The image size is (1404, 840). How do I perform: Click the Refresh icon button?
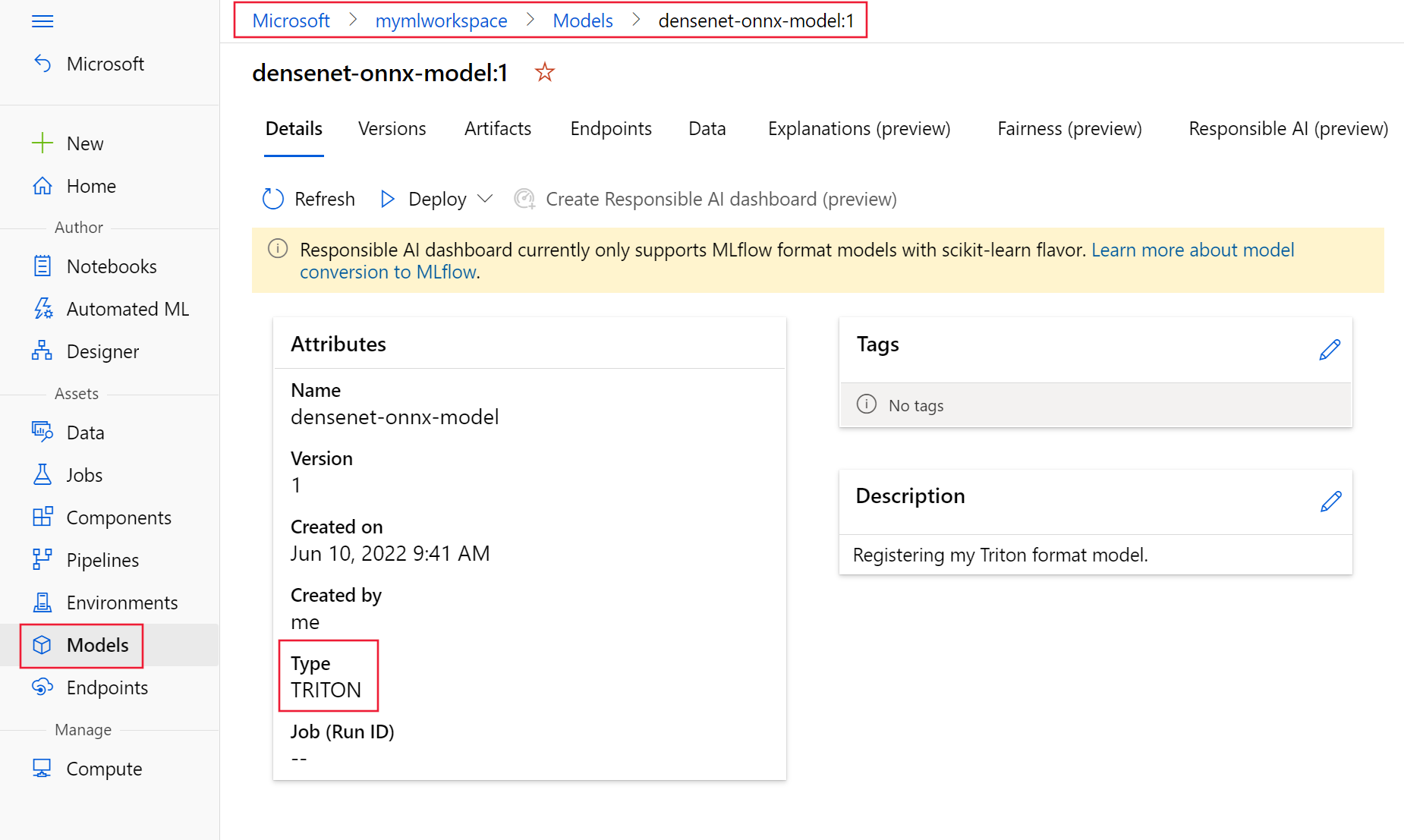pos(273,199)
